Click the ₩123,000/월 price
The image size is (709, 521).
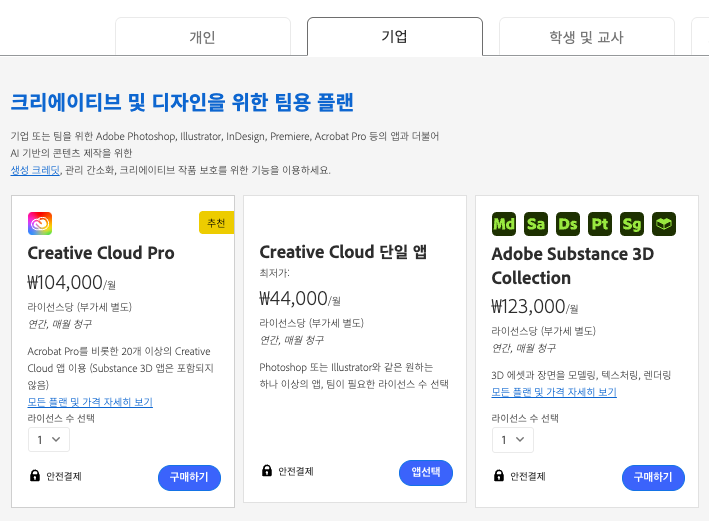[535, 307]
